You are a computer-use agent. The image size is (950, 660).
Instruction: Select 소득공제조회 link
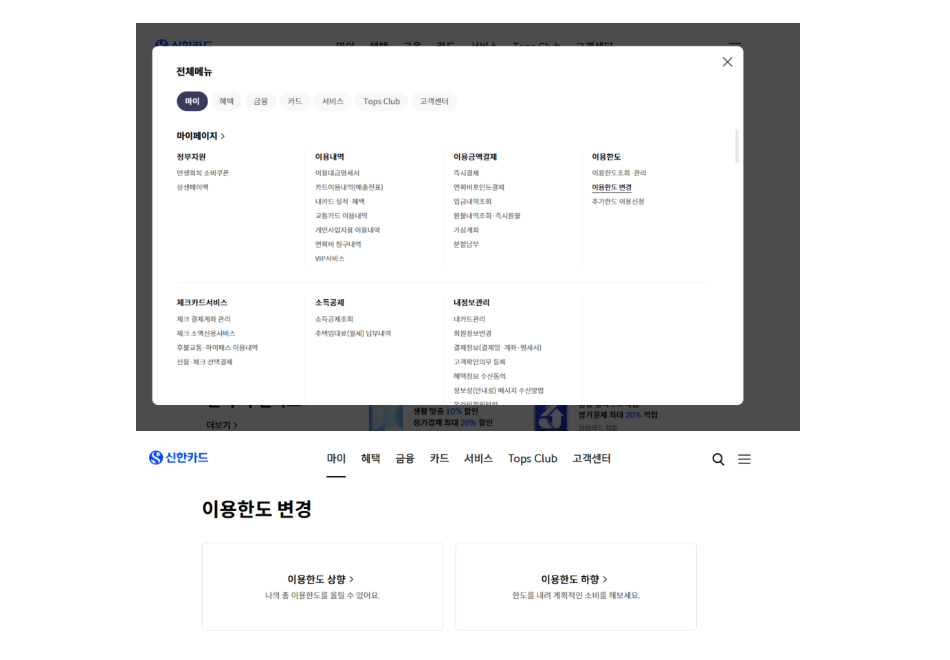pyautogui.click(x=334, y=319)
